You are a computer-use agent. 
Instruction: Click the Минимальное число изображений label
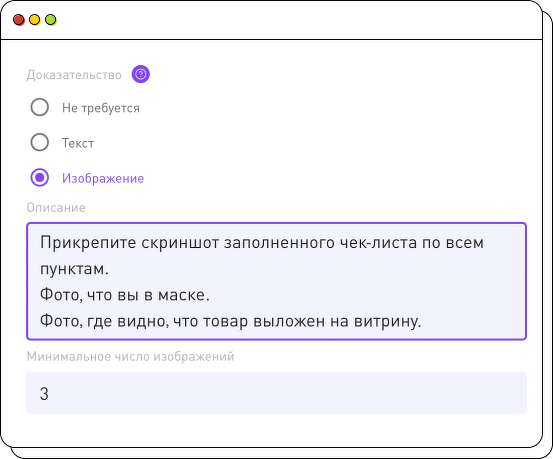point(130,357)
